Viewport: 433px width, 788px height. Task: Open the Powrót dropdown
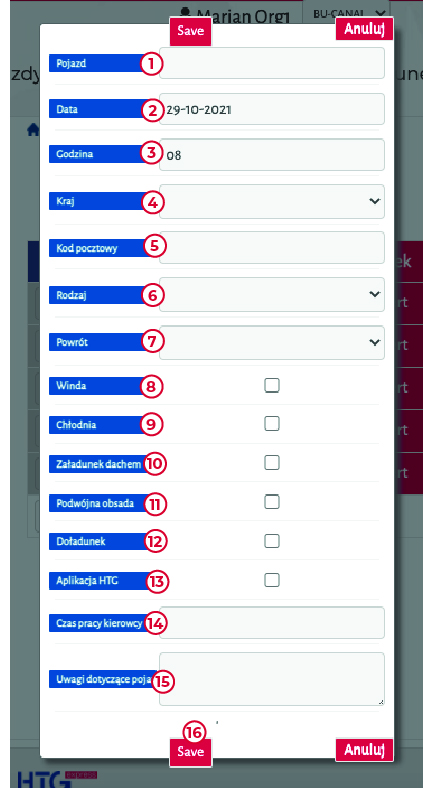pos(272,342)
